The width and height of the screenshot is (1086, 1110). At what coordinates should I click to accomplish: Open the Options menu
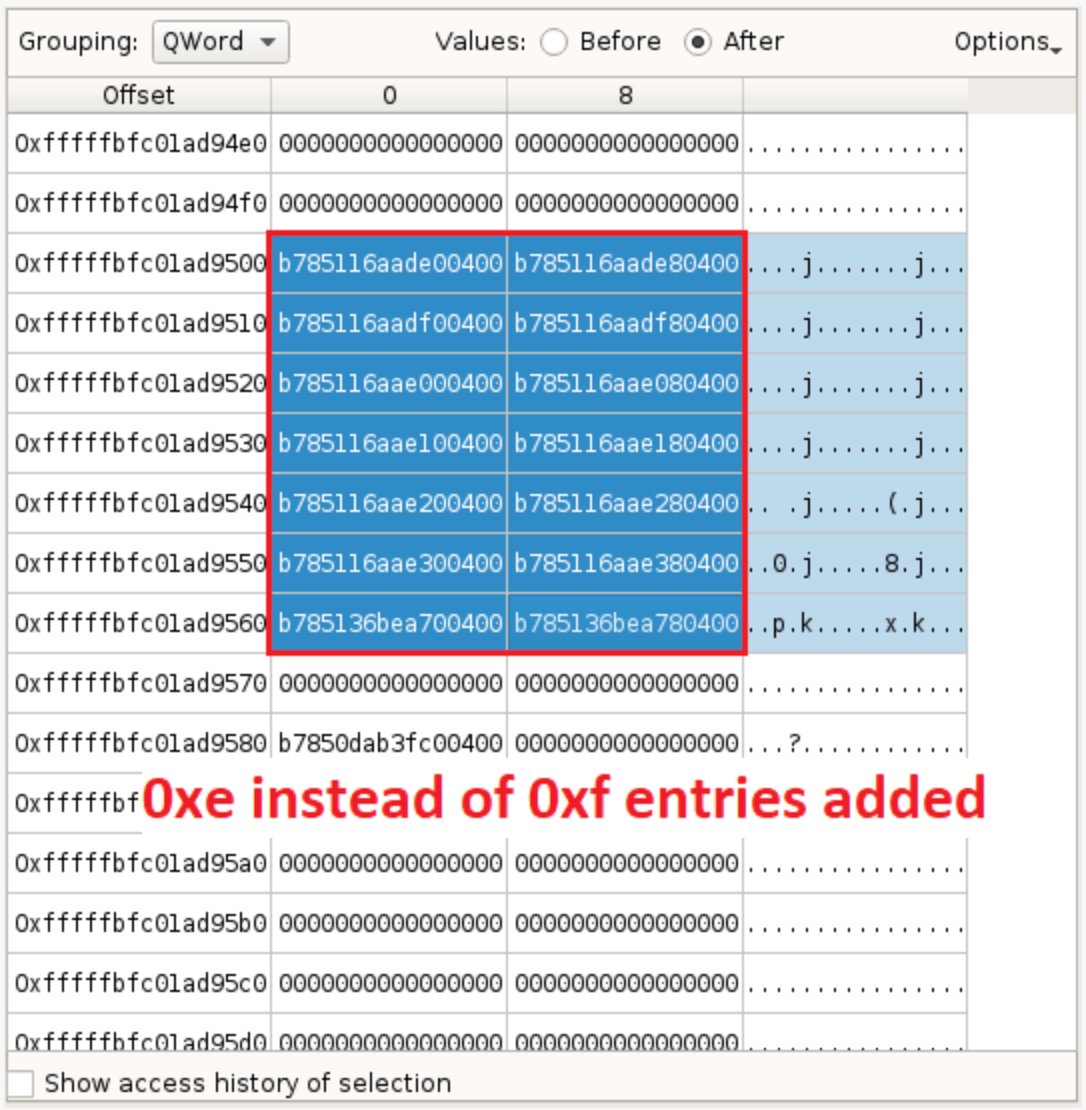point(1006,42)
